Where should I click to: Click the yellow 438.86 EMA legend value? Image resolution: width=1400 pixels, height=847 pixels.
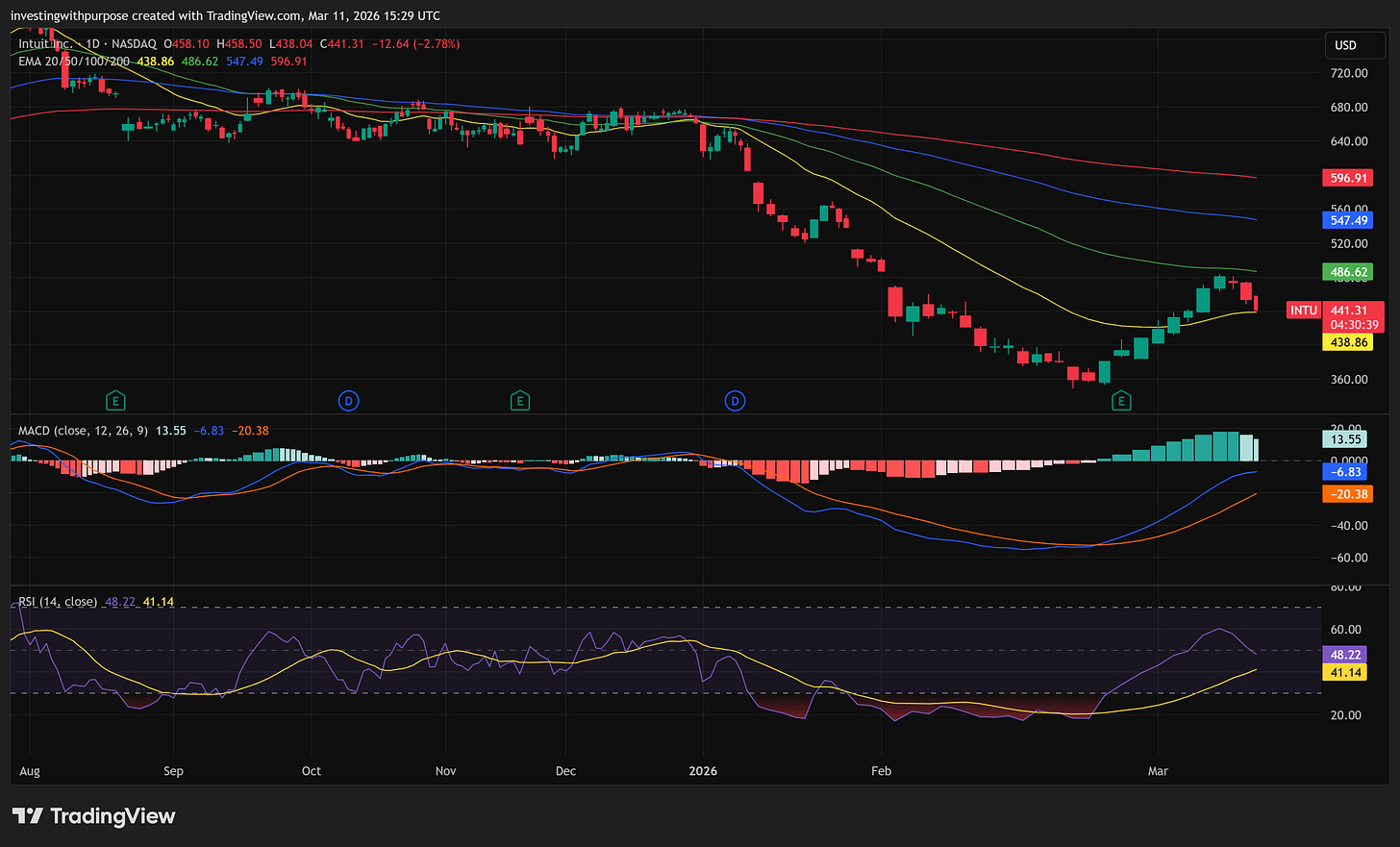[x=156, y=62]
